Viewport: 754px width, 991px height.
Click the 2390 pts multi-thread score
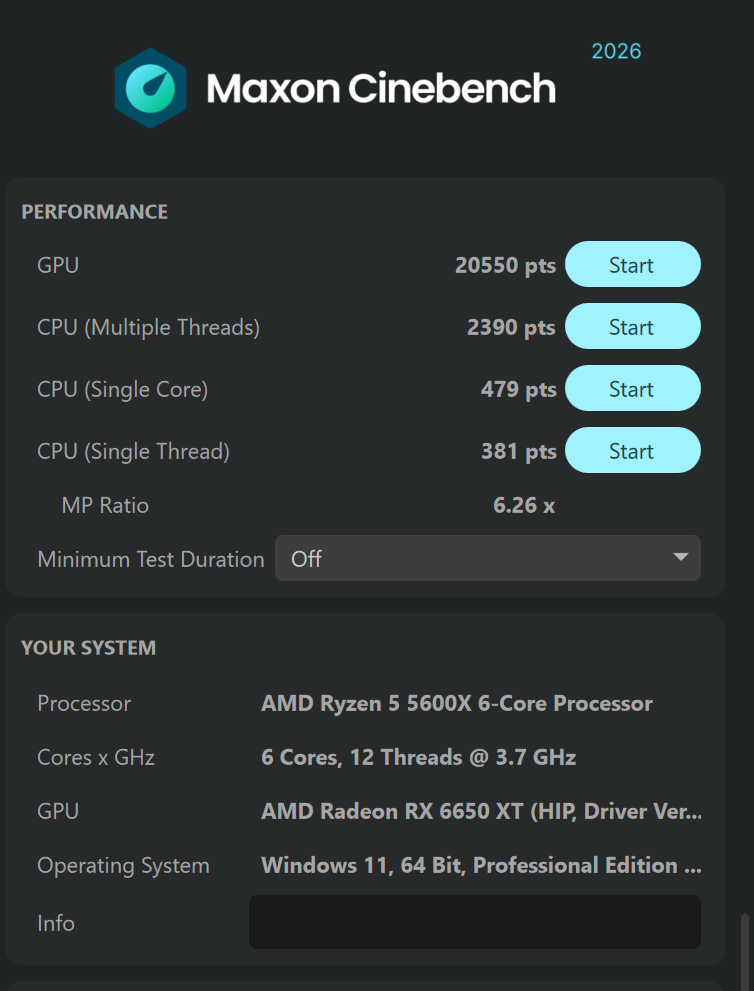[x=511, y=327]
